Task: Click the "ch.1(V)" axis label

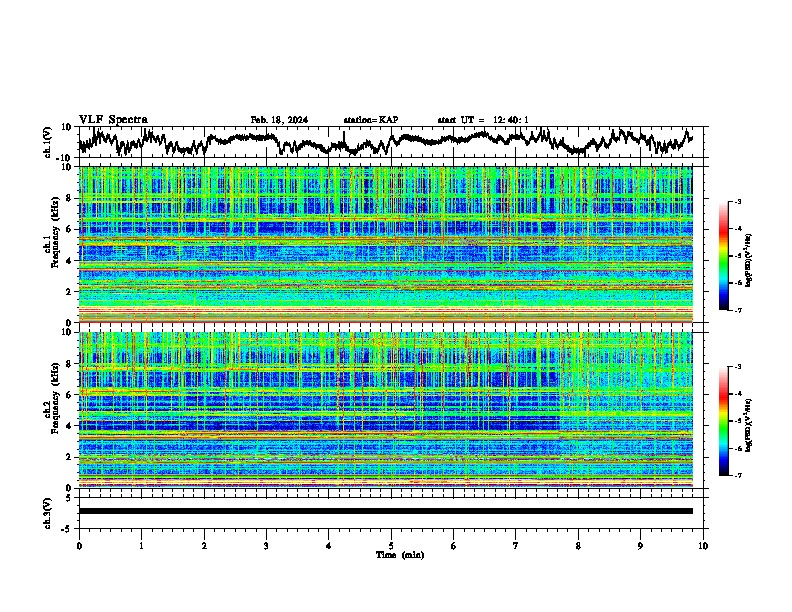Action: 48,142
